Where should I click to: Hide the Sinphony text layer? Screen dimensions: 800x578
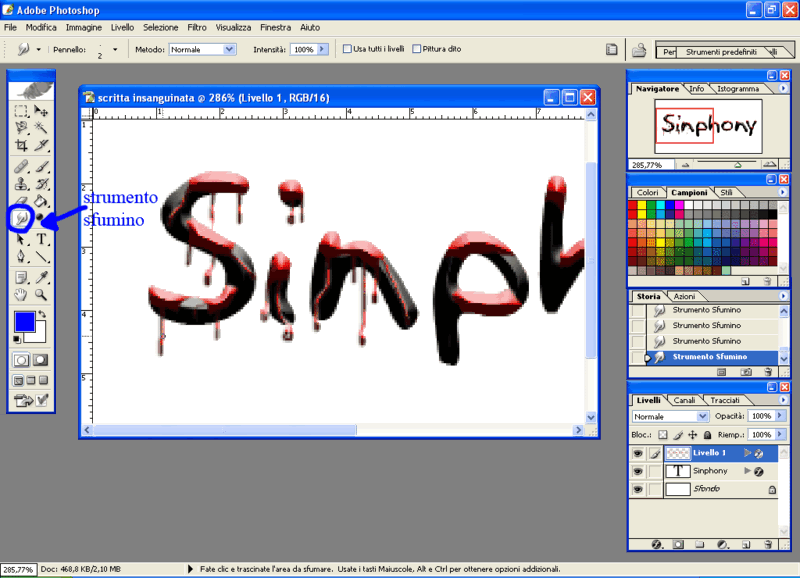tap(637, 471)
